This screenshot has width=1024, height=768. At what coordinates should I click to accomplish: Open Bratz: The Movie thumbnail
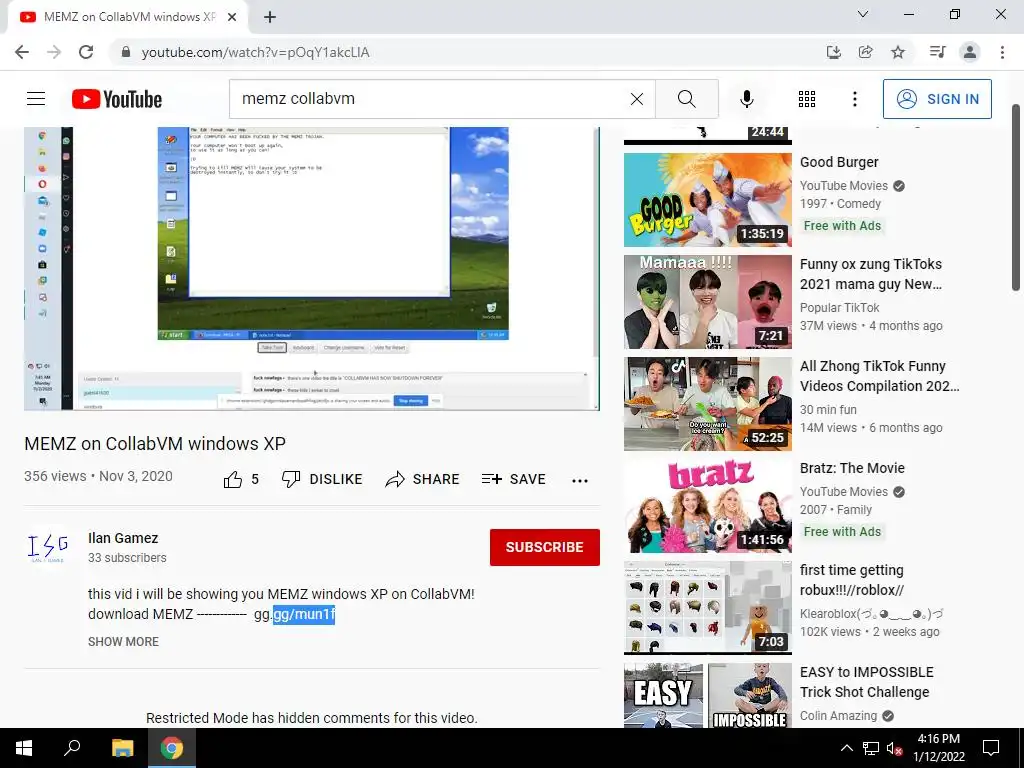click(707, 505)
